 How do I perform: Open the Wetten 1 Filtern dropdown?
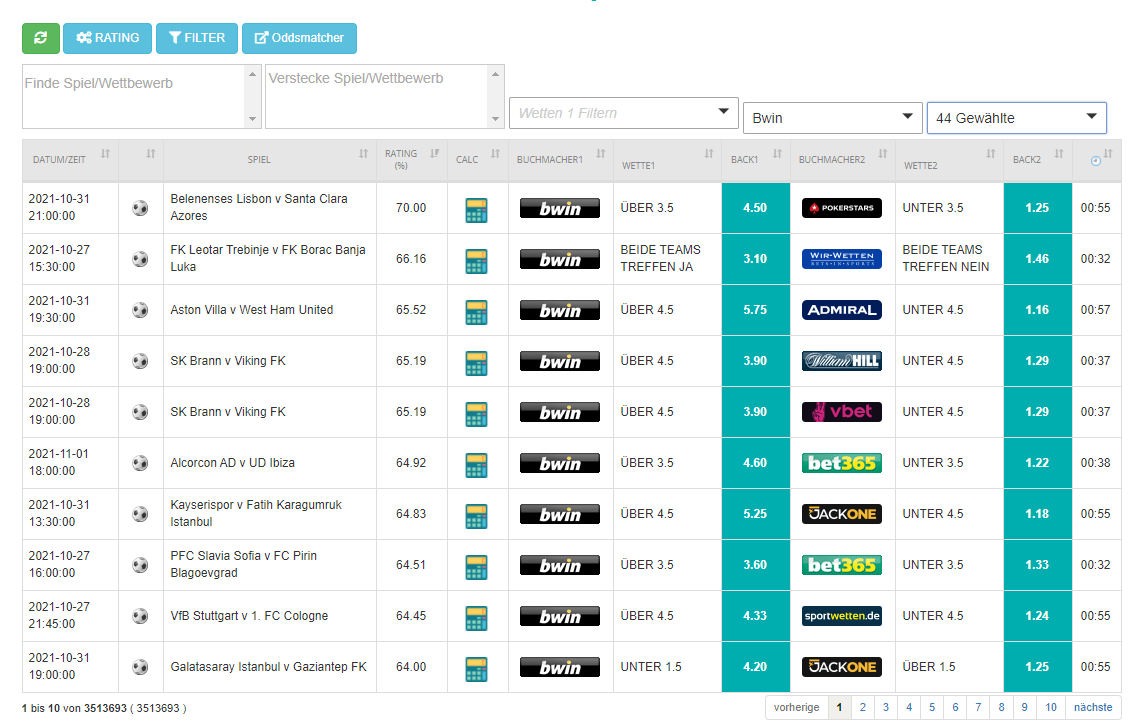[624, 113]
